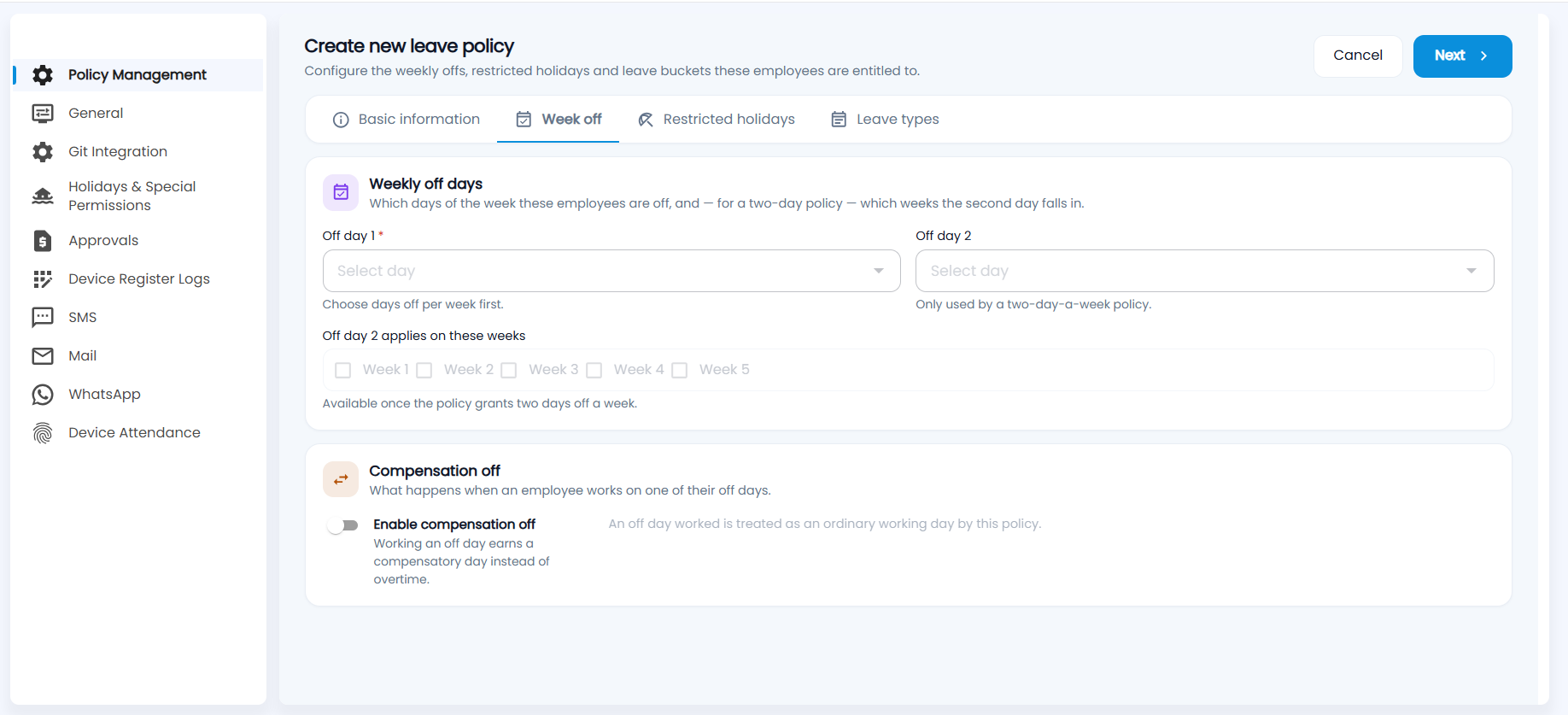Click the Holidays & Special Permissions icon
1568x715 pixels.
(43, 196)
